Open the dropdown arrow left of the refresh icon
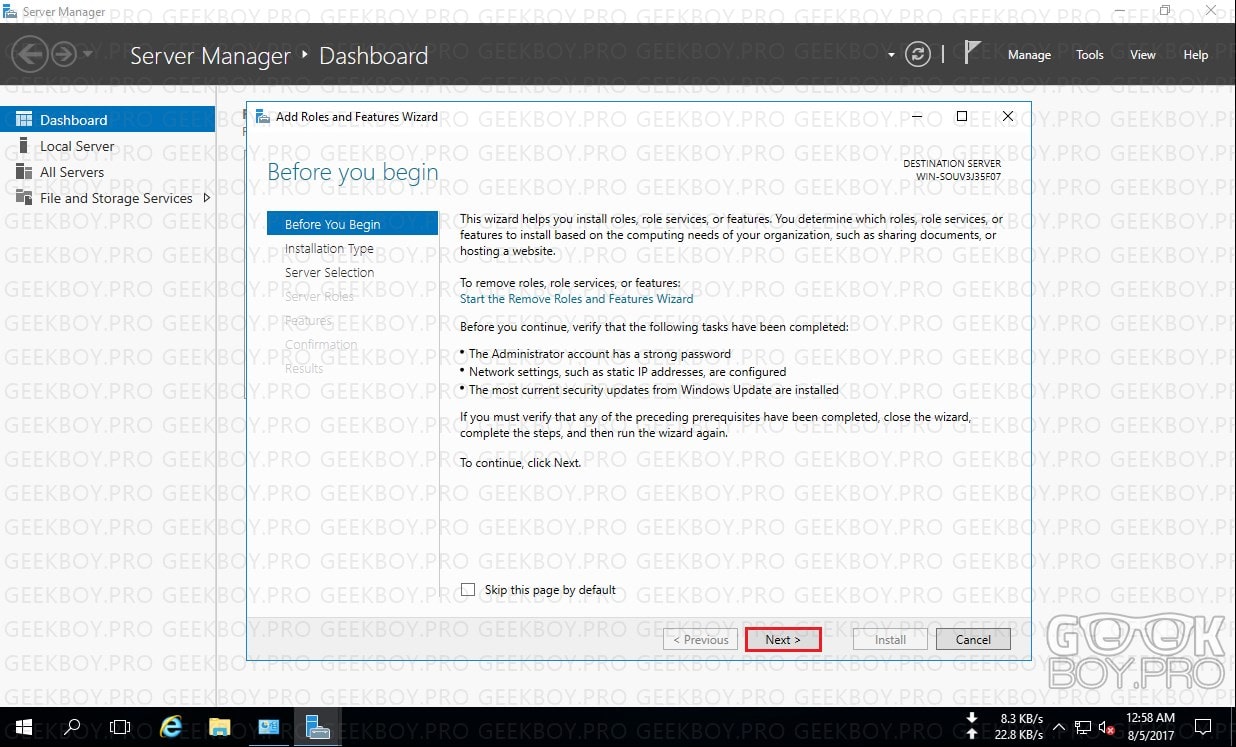The image size is (1236, 747). tap(891, 55)
